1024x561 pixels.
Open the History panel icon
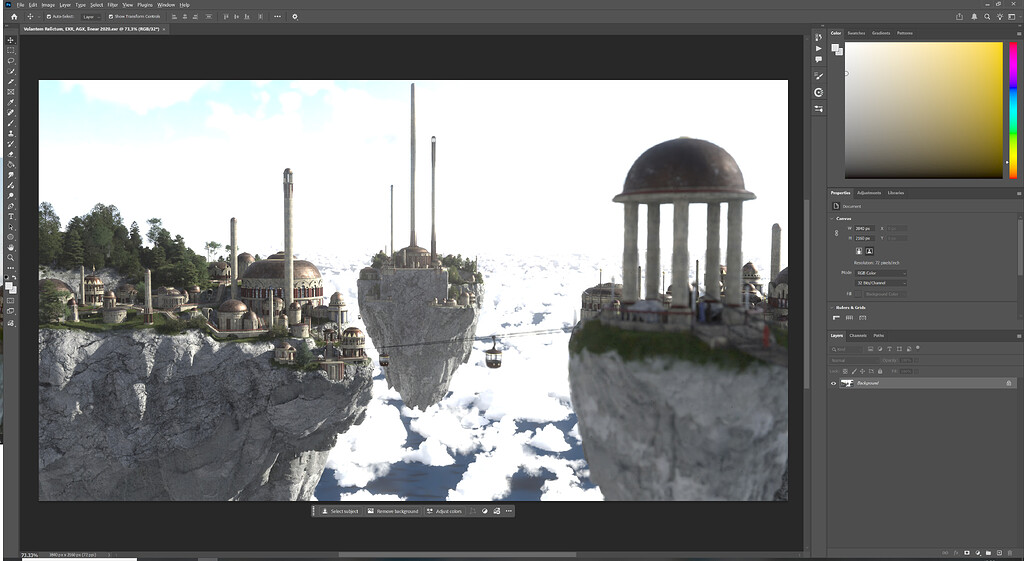(818, 37)
